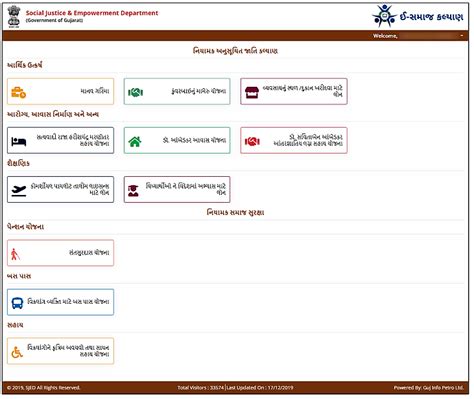Choose the black bed icon assistance scheme
474x399 pixels.
point(19,141)
